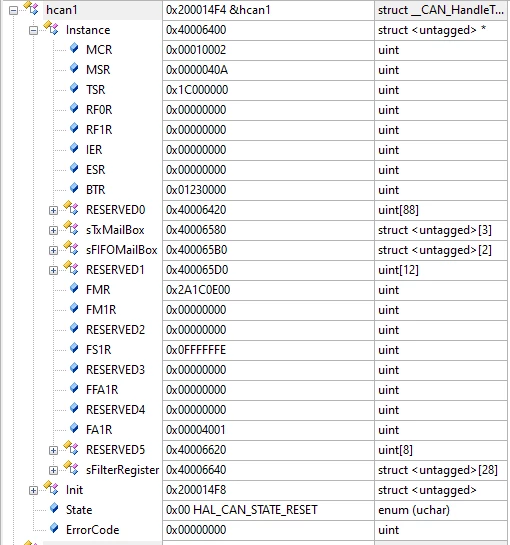Click the diamond icon next to State

click(54, 508)
